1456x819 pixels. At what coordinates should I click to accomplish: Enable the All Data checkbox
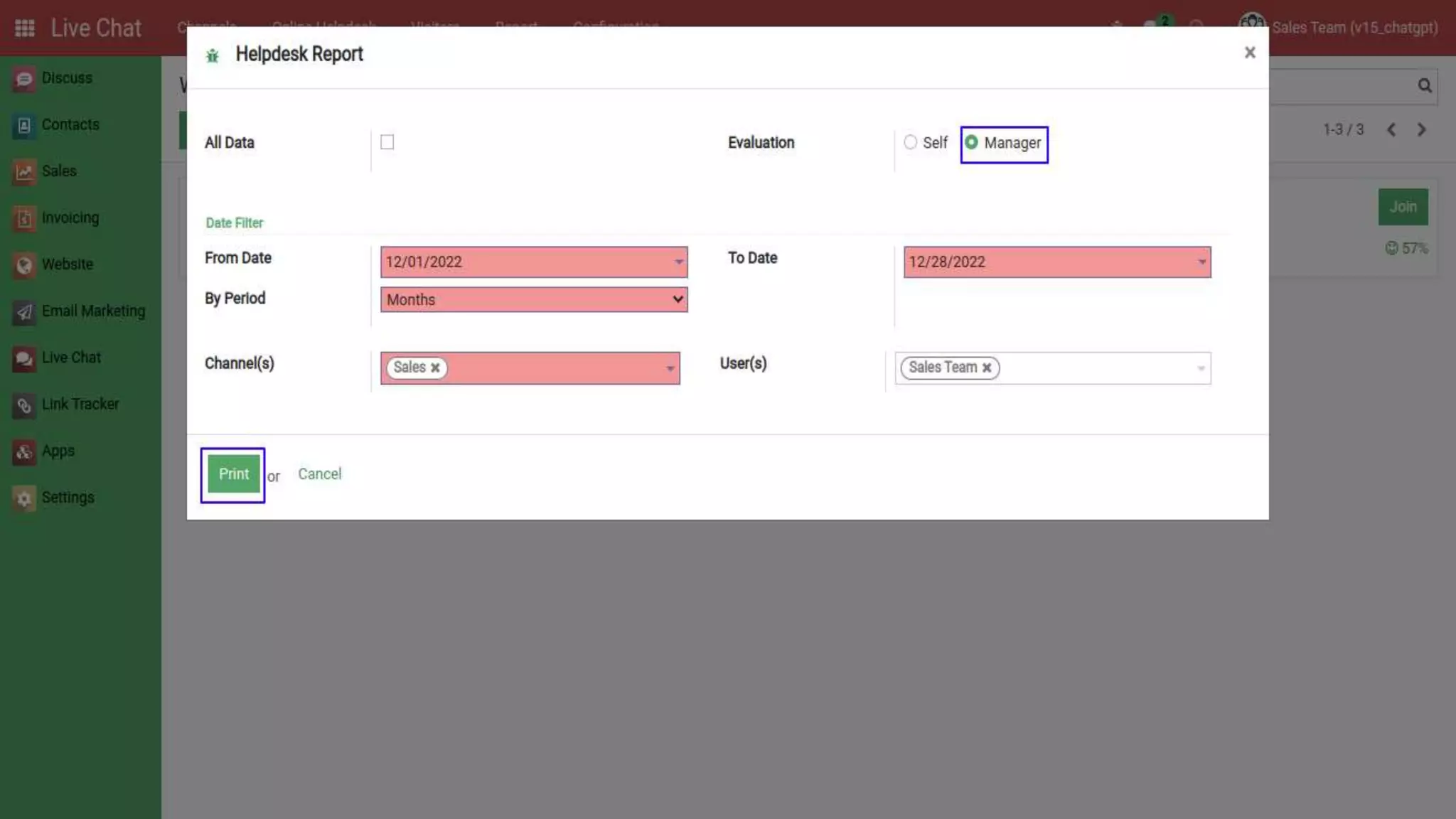(387, 142)
